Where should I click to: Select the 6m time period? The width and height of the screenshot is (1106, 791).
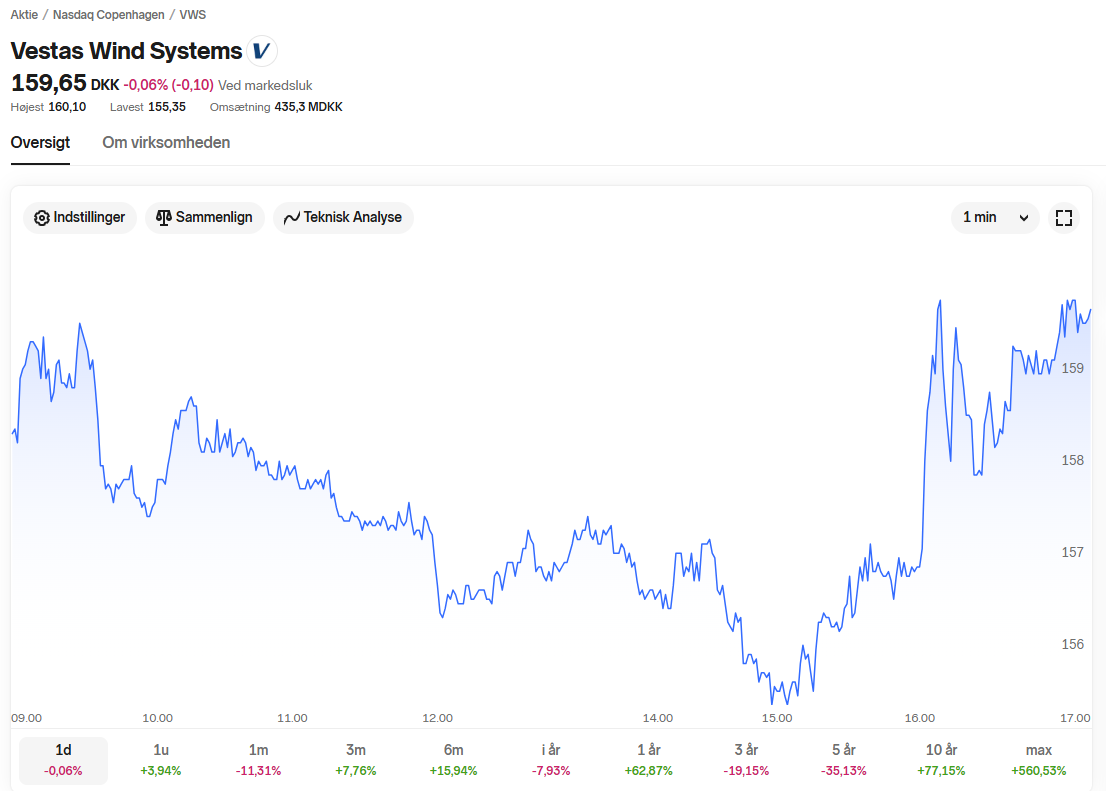[454, 760]
